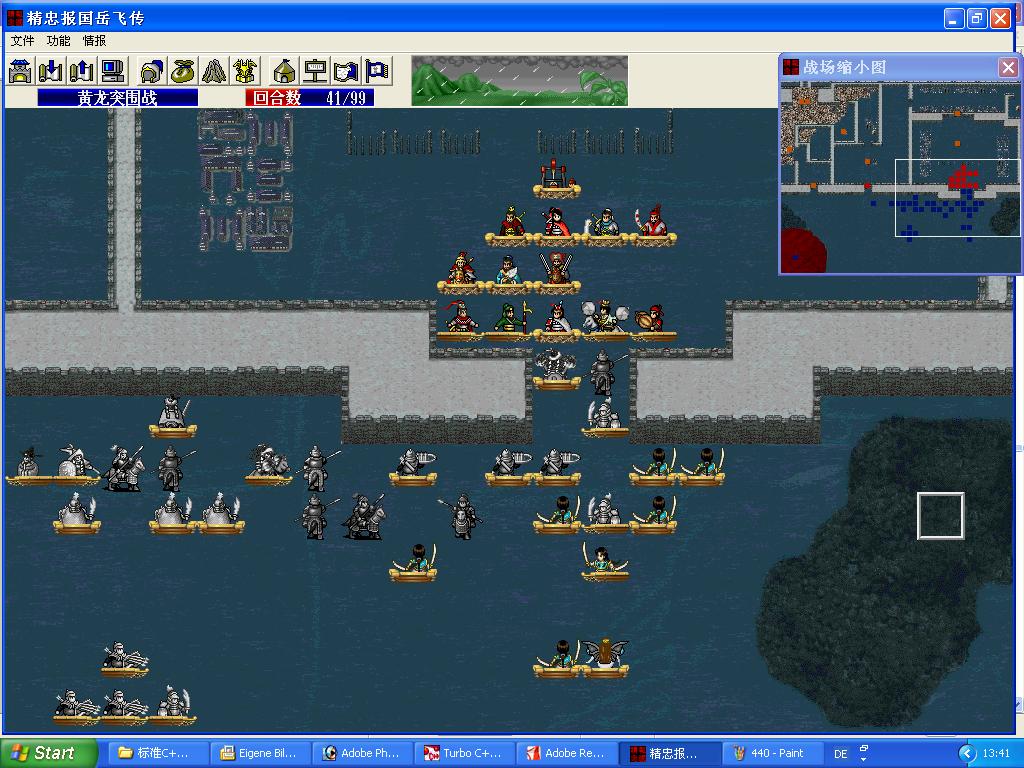Viewport: 1024px width, 768px height.
Task: Switch to the Turbo C+... taskbar window
Action: (464, 753)
